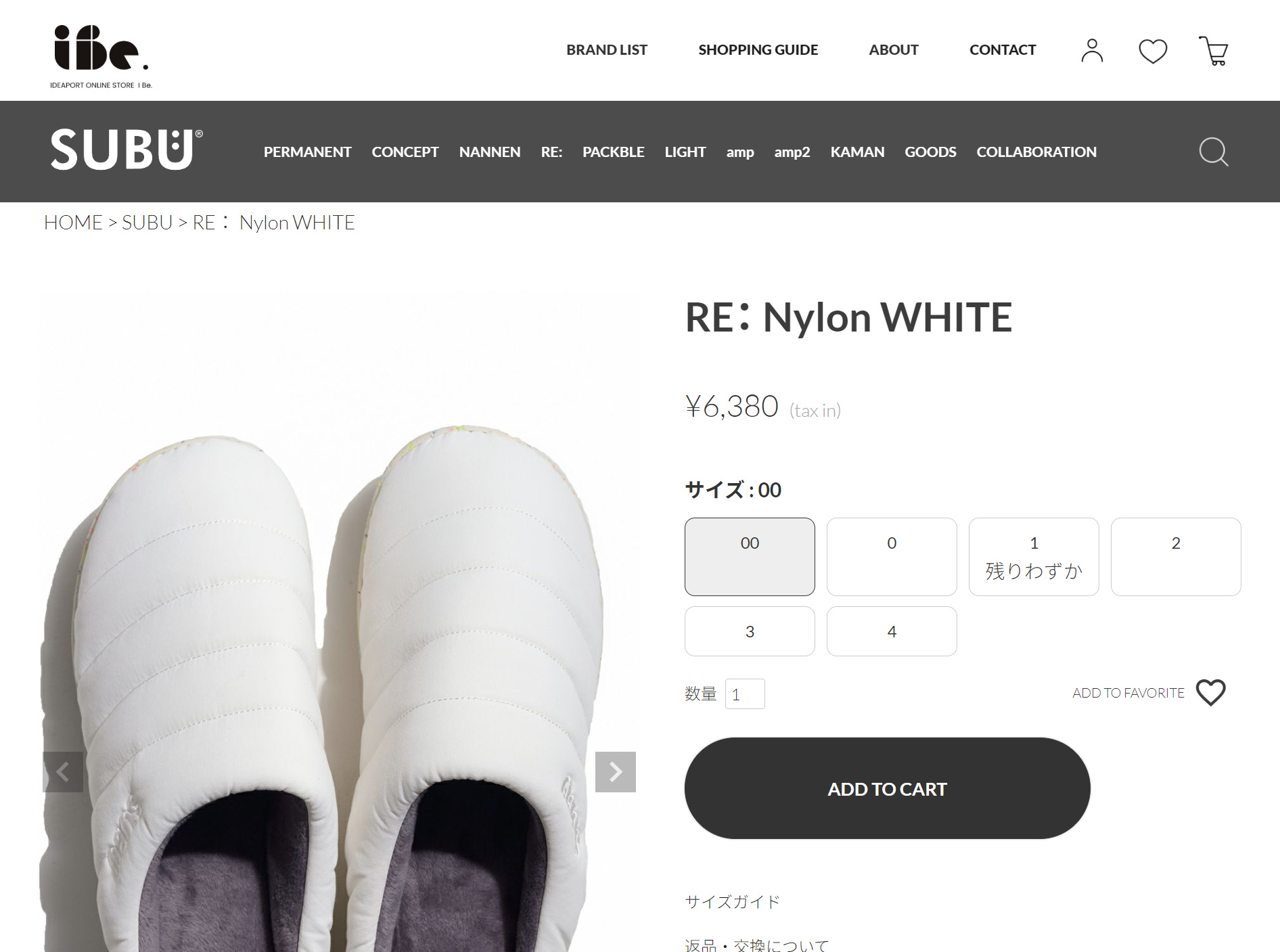Image resolution: width=1280 pixels, height=952 pixels.
Task: Click the ADD TO CART button
Action: pyautogui.click(x=888, y=788)
